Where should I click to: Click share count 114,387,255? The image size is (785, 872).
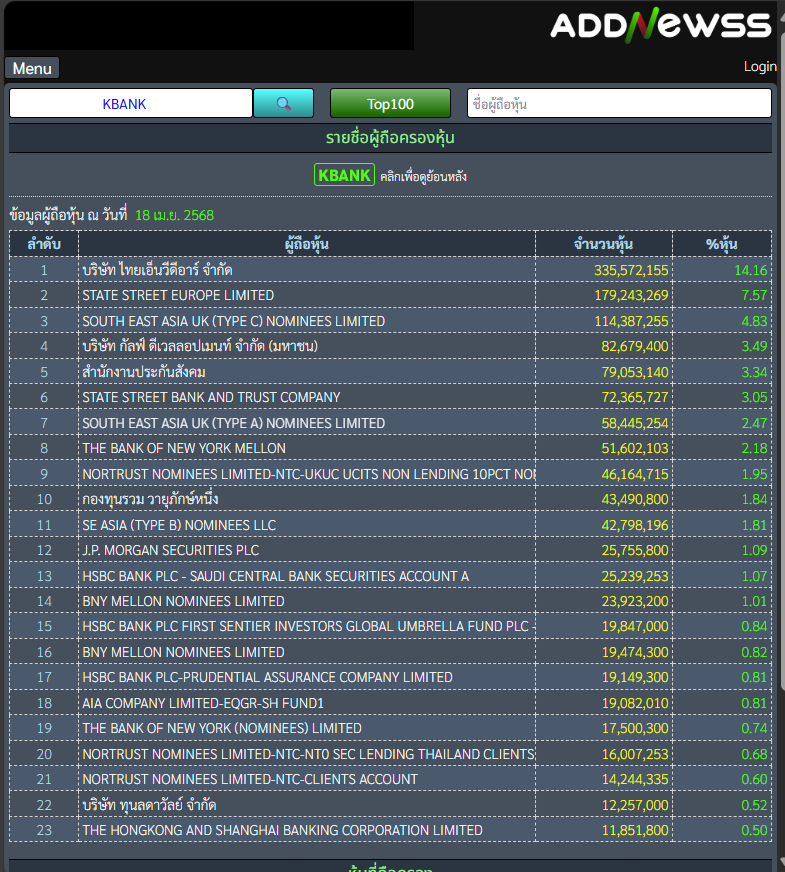631,321
